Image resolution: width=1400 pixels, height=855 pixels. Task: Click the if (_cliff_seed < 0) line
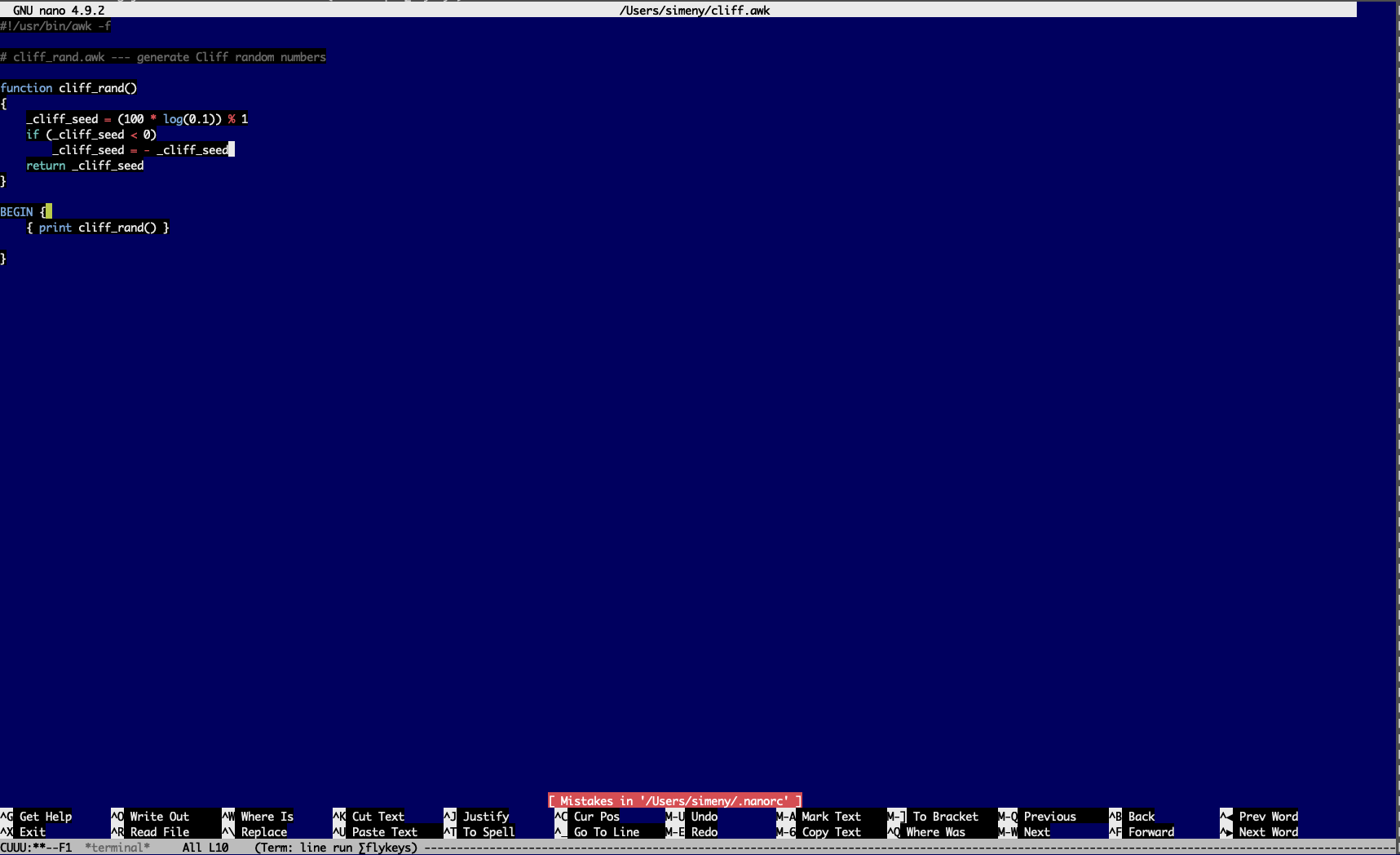point(91,135)
